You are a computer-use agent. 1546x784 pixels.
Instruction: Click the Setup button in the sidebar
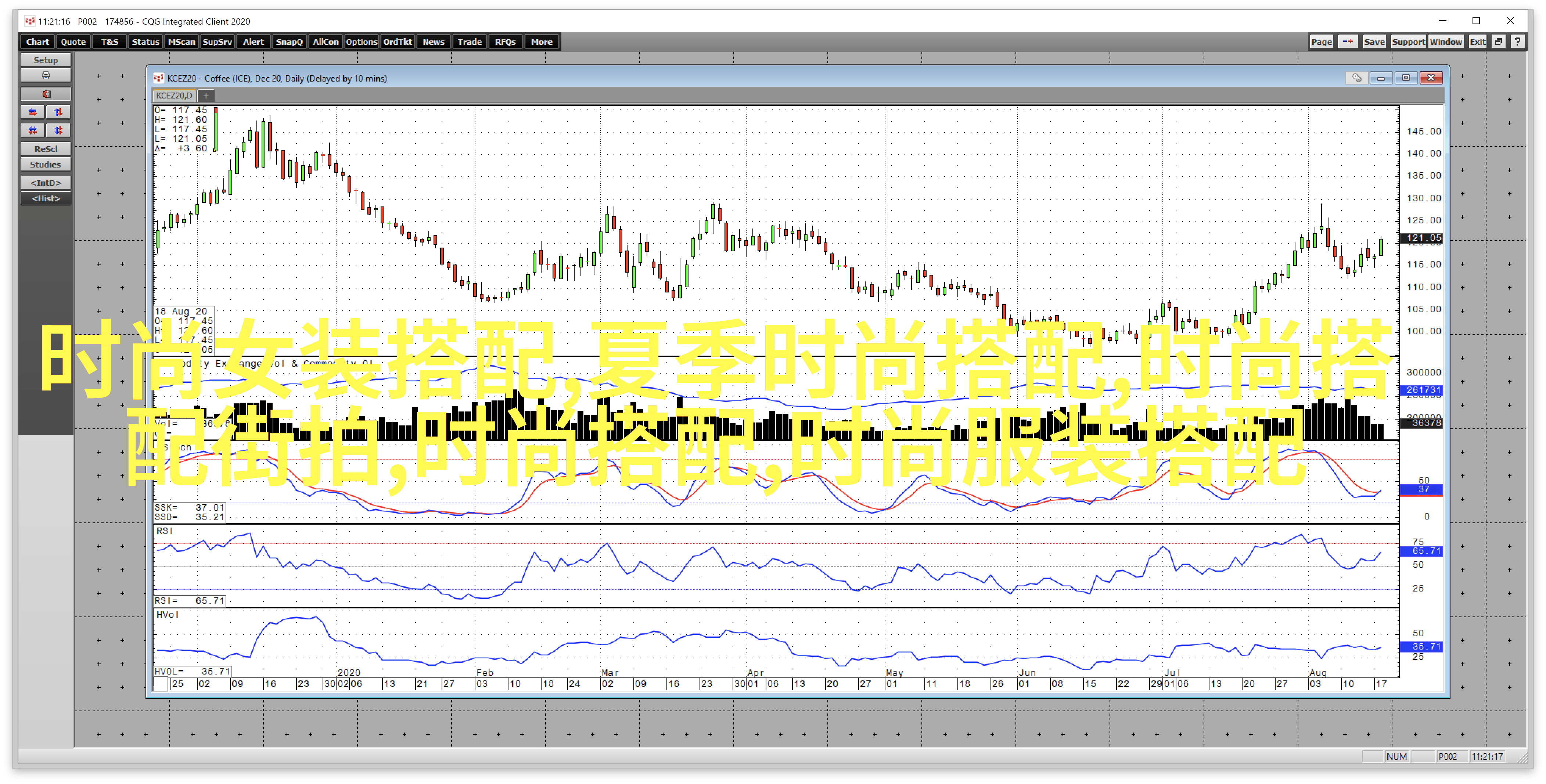click(46, 60)
